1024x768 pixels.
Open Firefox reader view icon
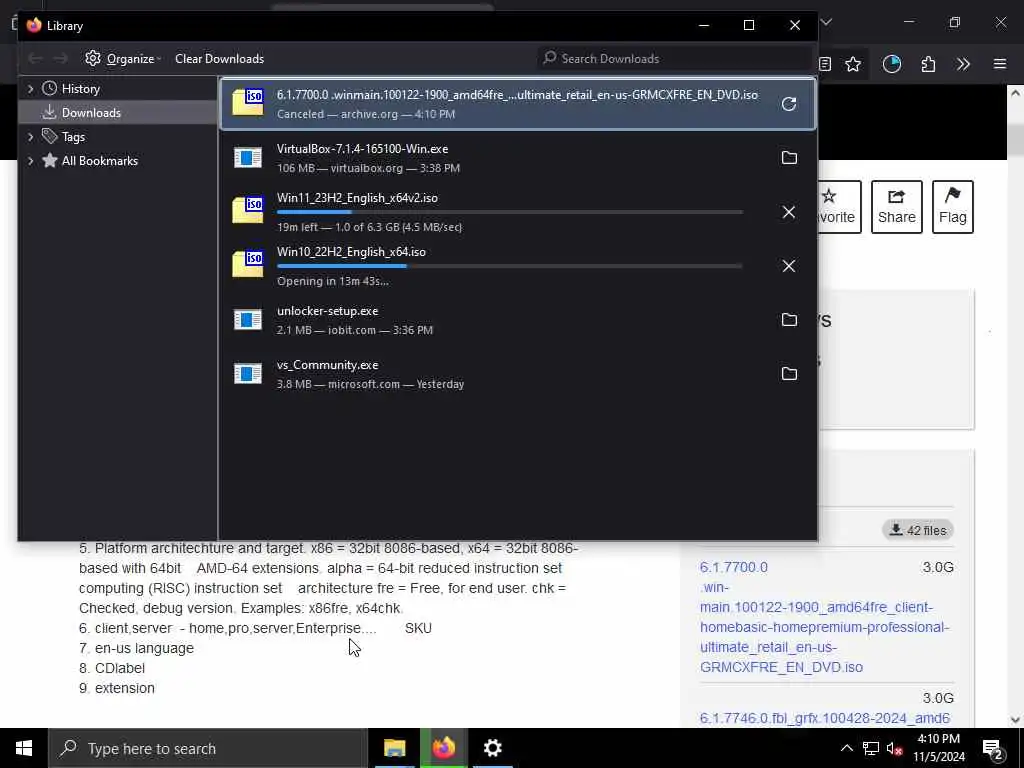pyautogui.click(x=825, y=64)
